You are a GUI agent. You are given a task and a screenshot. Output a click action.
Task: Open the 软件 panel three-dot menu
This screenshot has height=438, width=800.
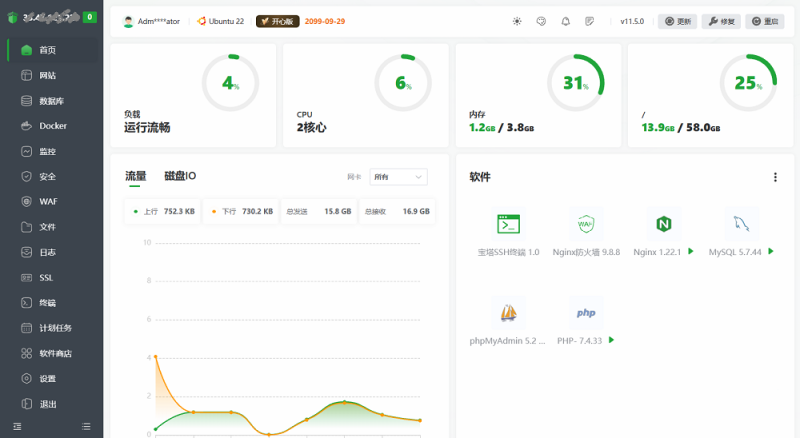coord(775,177)
